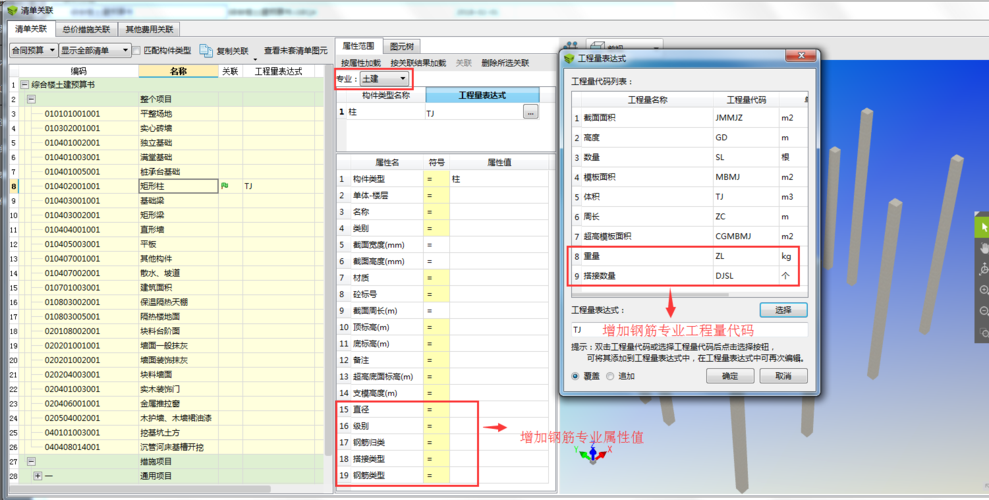This screenshot has width=989, height=500.
Task: Collapse the 综合楼土建预算书 tree node
Action: click(x=25, y=84)
